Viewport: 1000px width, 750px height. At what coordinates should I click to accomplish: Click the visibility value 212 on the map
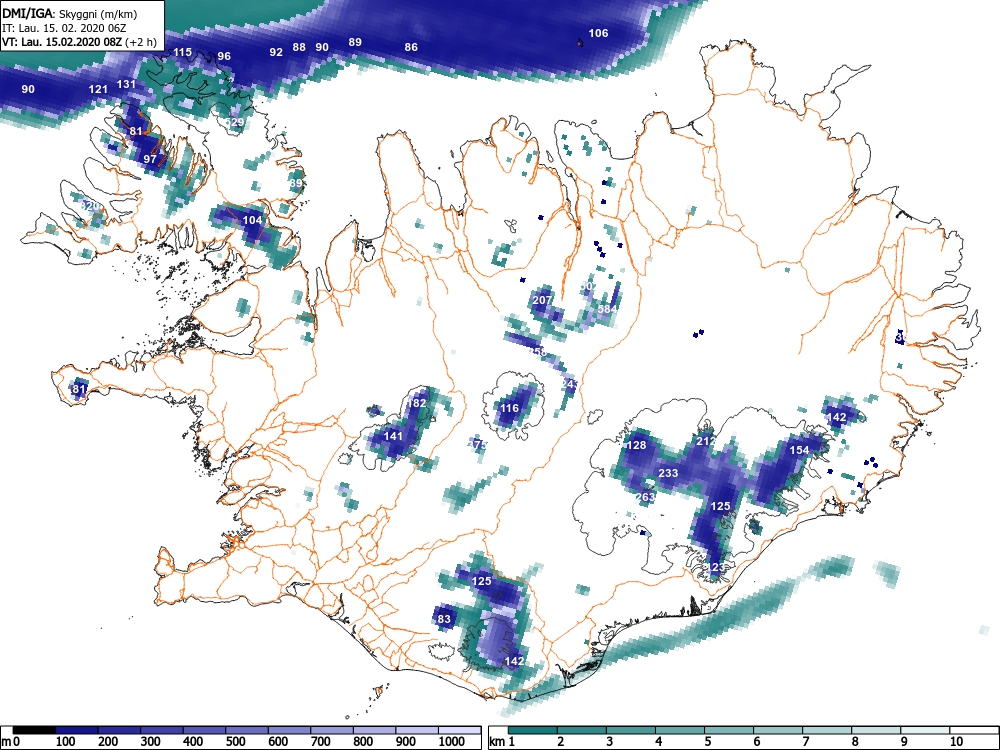point(706,441)
